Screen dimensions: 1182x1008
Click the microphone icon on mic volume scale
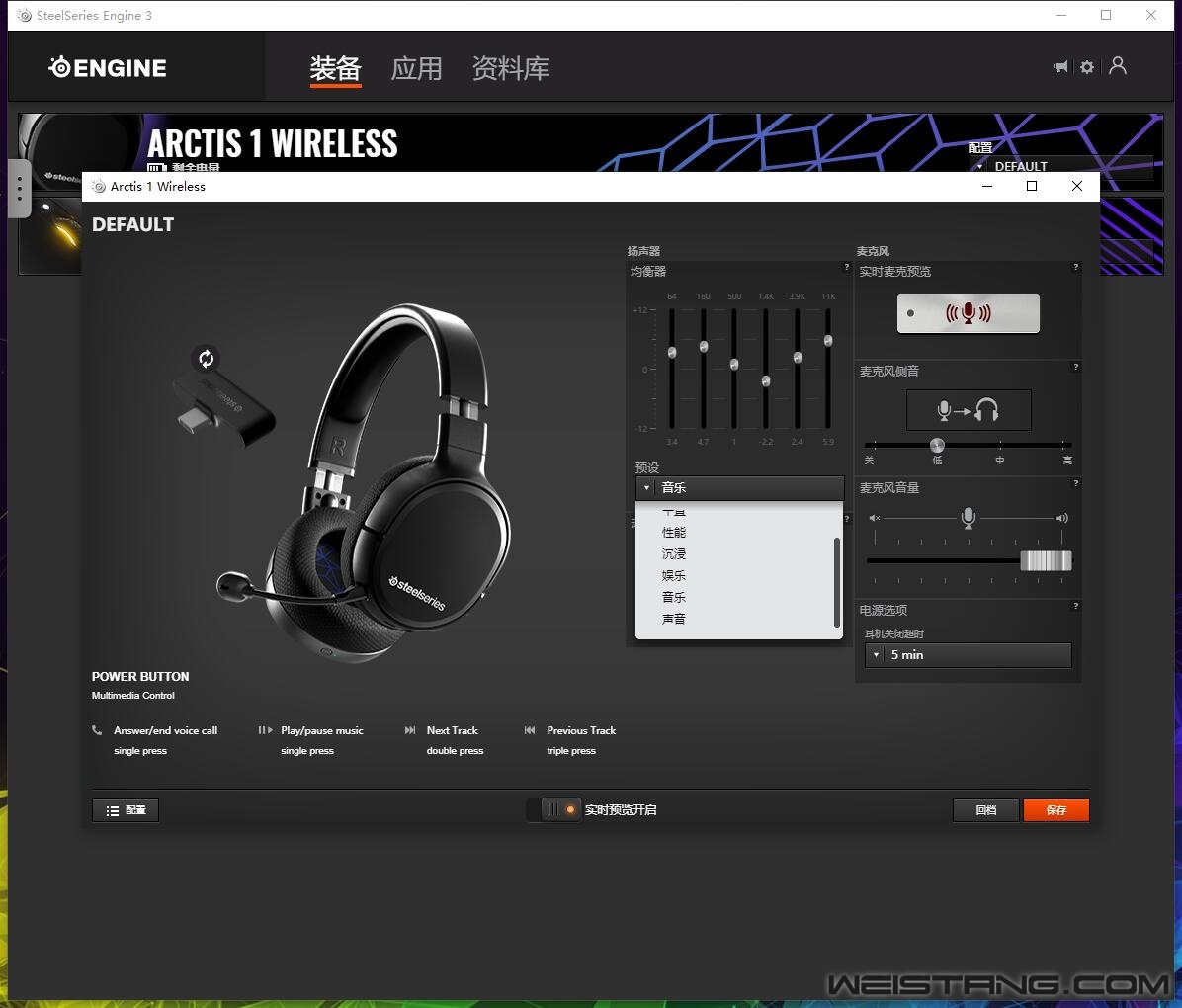point(969,518)
